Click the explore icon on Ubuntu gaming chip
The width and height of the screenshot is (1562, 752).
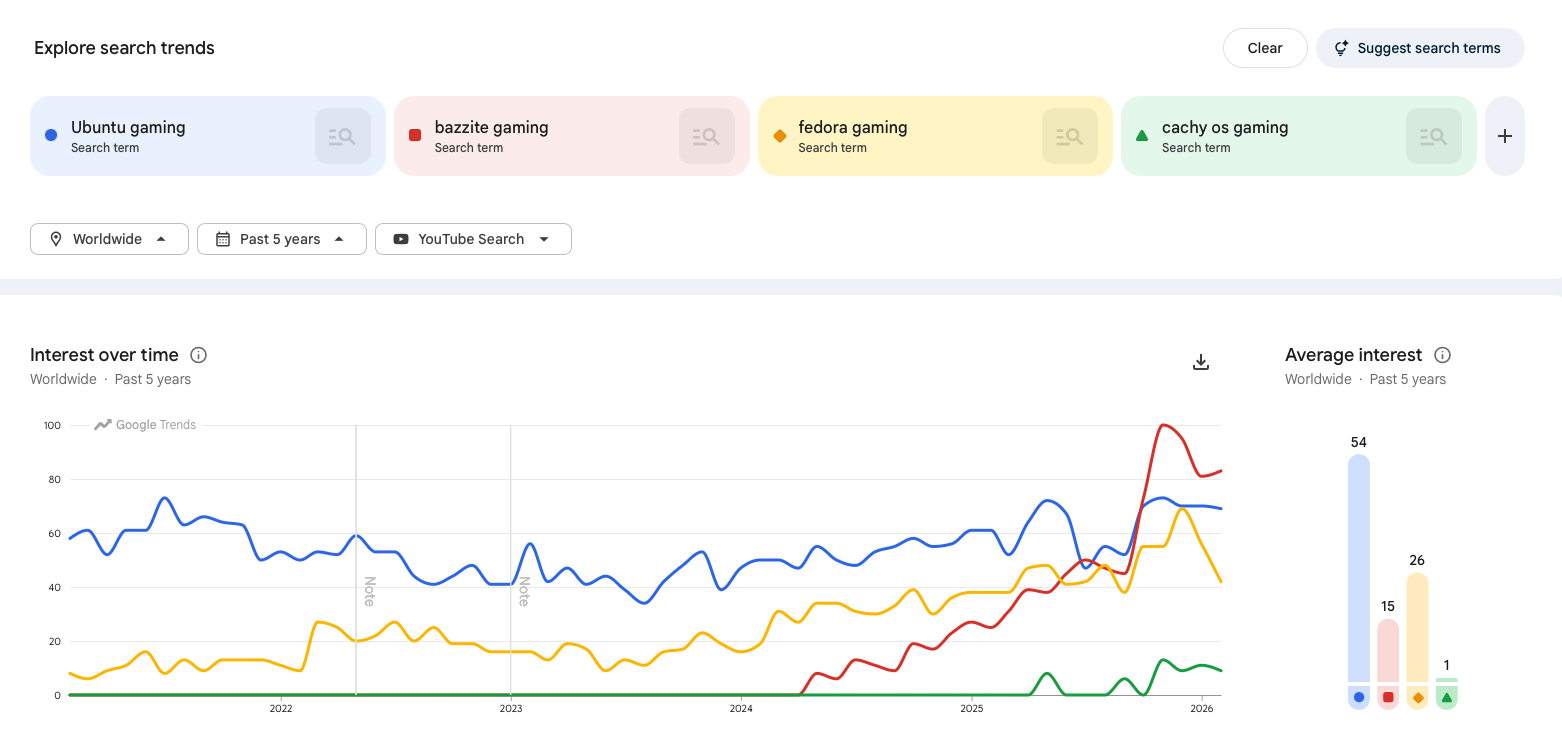coord(342,136)
